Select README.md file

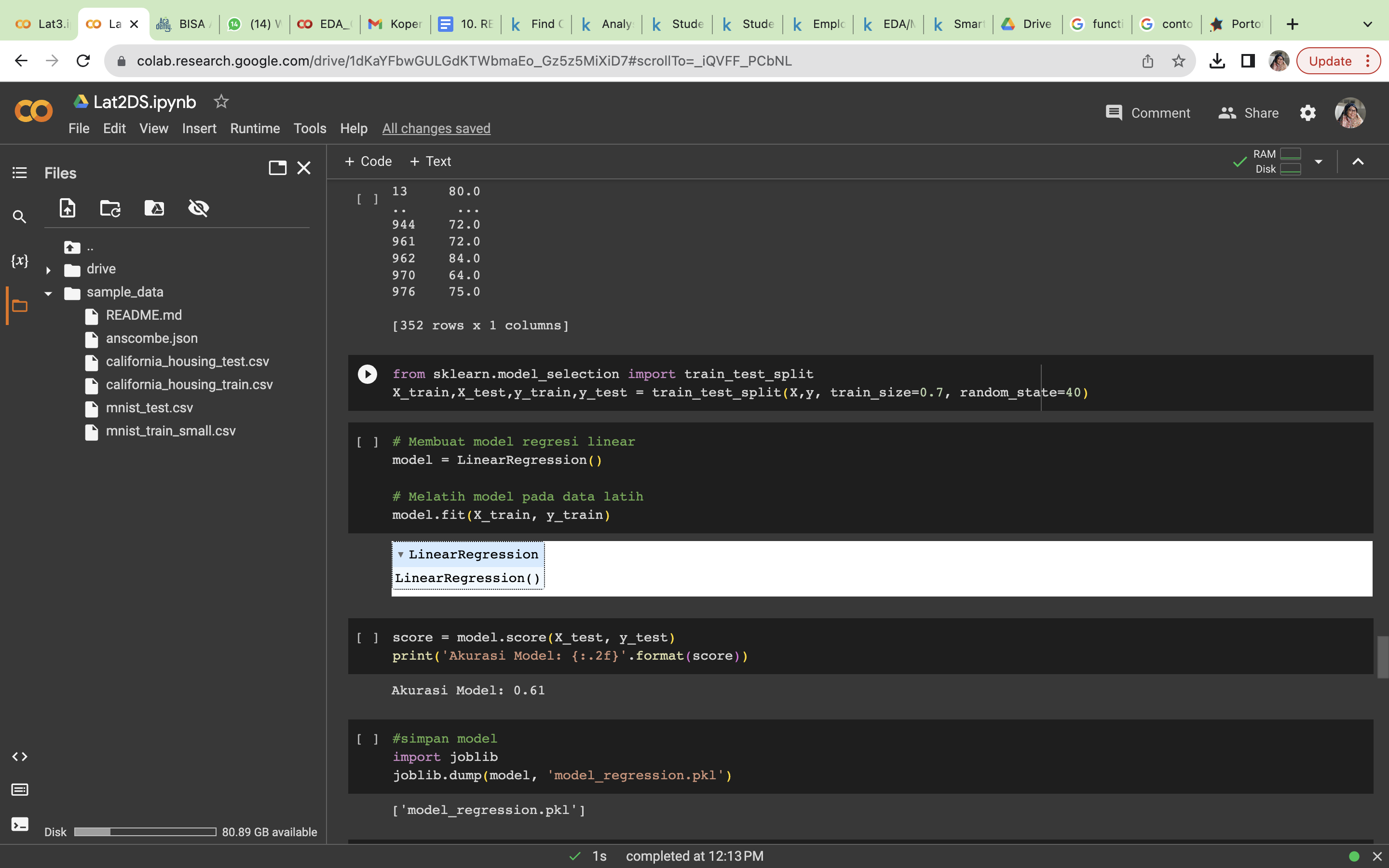[144, 315]
